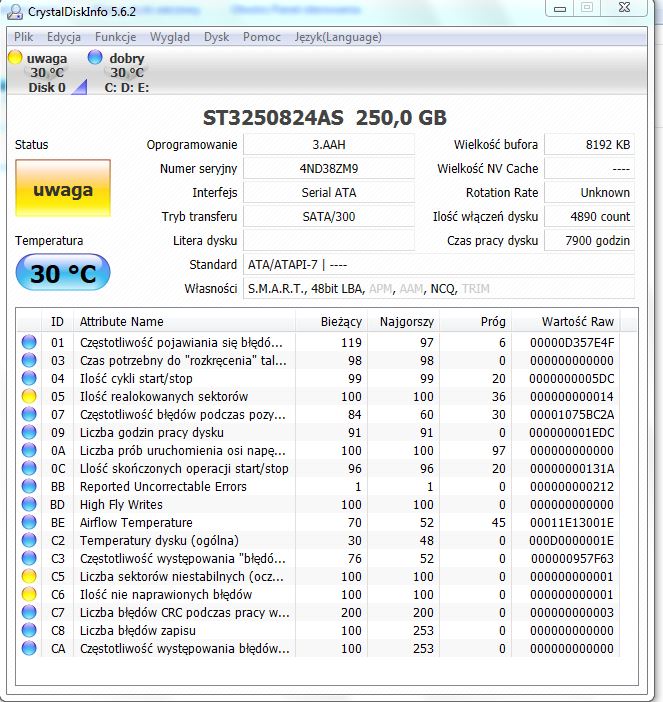
Task: Select the Liczba godzin pracy dysku row name
Action: click(152, 433)
